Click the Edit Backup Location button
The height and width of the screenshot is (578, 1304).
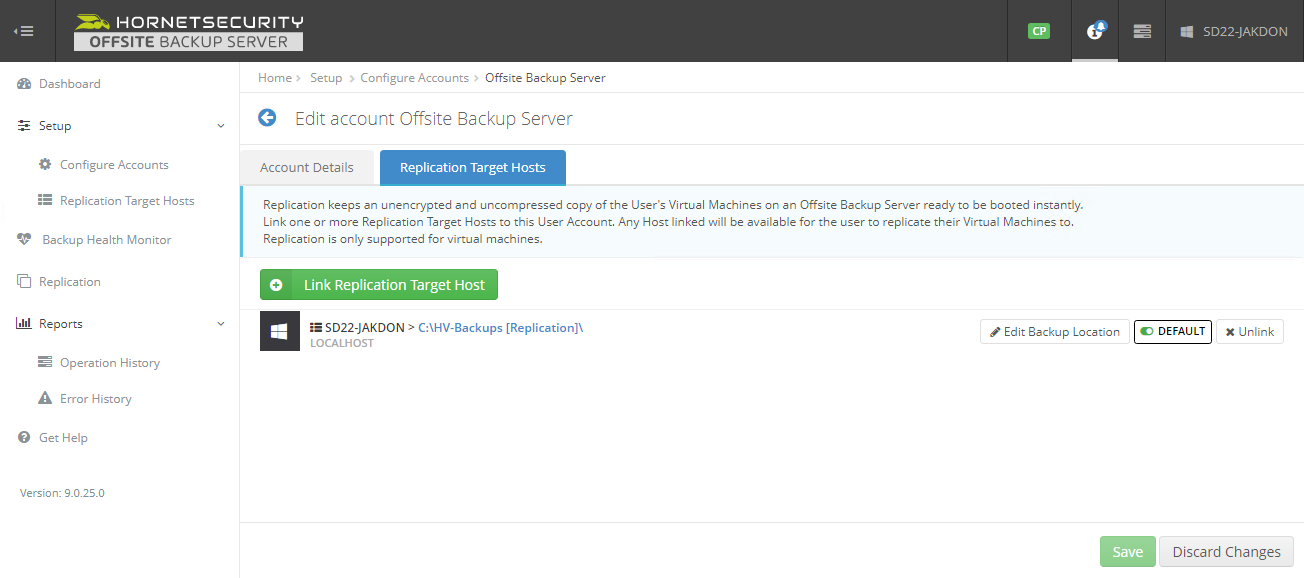[x=1054, y=332]
